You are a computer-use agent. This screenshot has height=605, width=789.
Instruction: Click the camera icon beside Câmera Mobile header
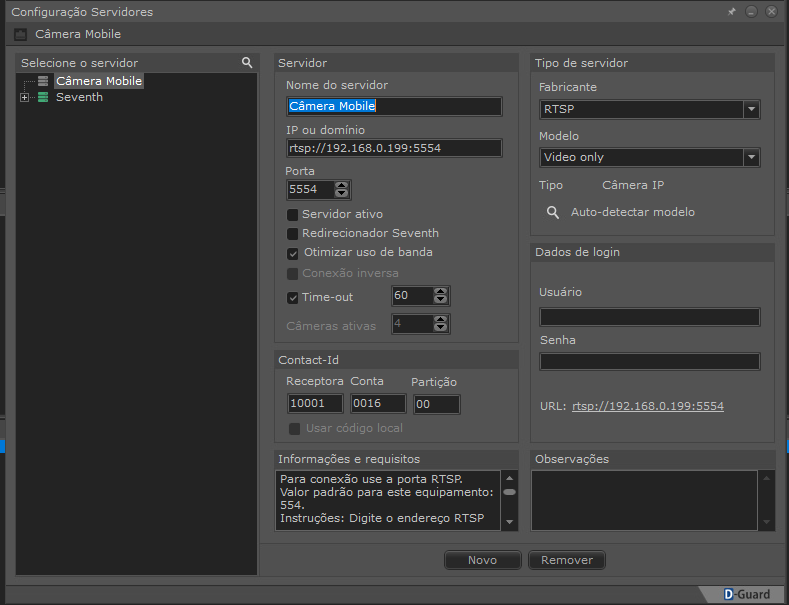[20, 34]
